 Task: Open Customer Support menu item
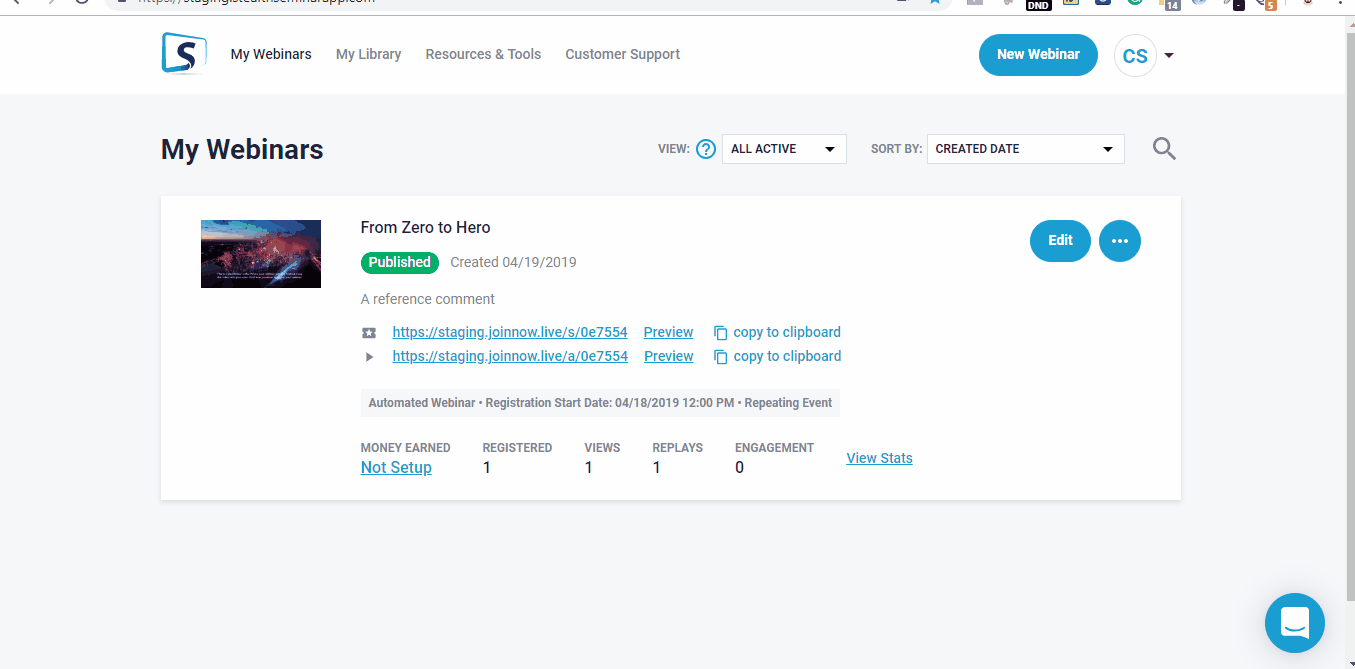pos(622,54)
